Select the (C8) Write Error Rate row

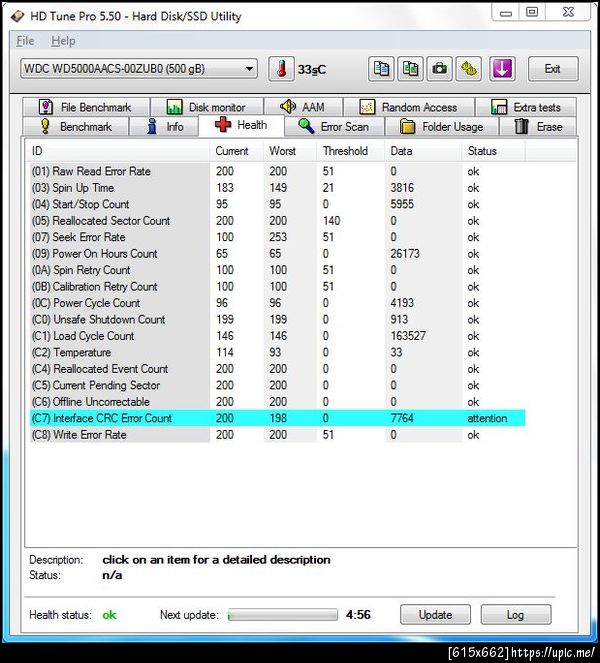tap(278, 435)
